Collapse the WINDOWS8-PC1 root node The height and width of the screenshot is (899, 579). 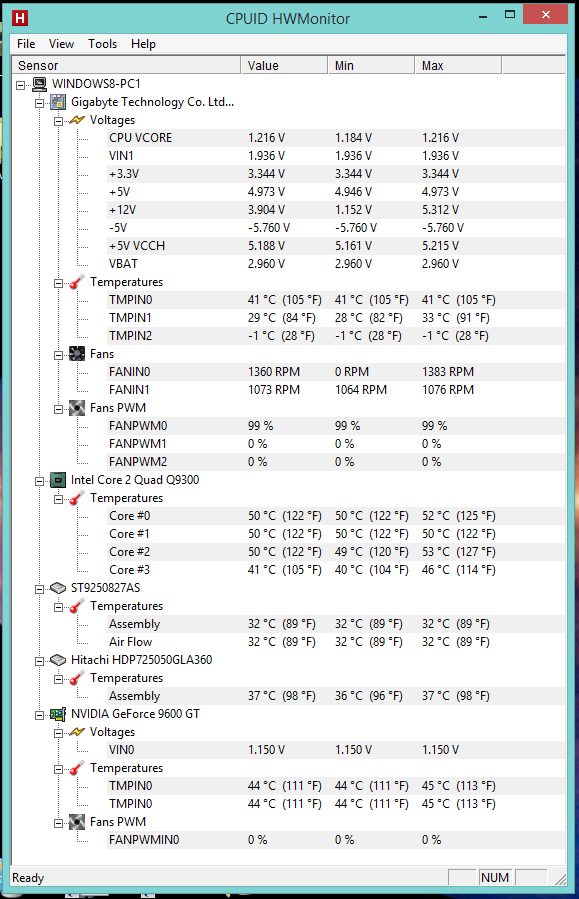tap(21, 85)
